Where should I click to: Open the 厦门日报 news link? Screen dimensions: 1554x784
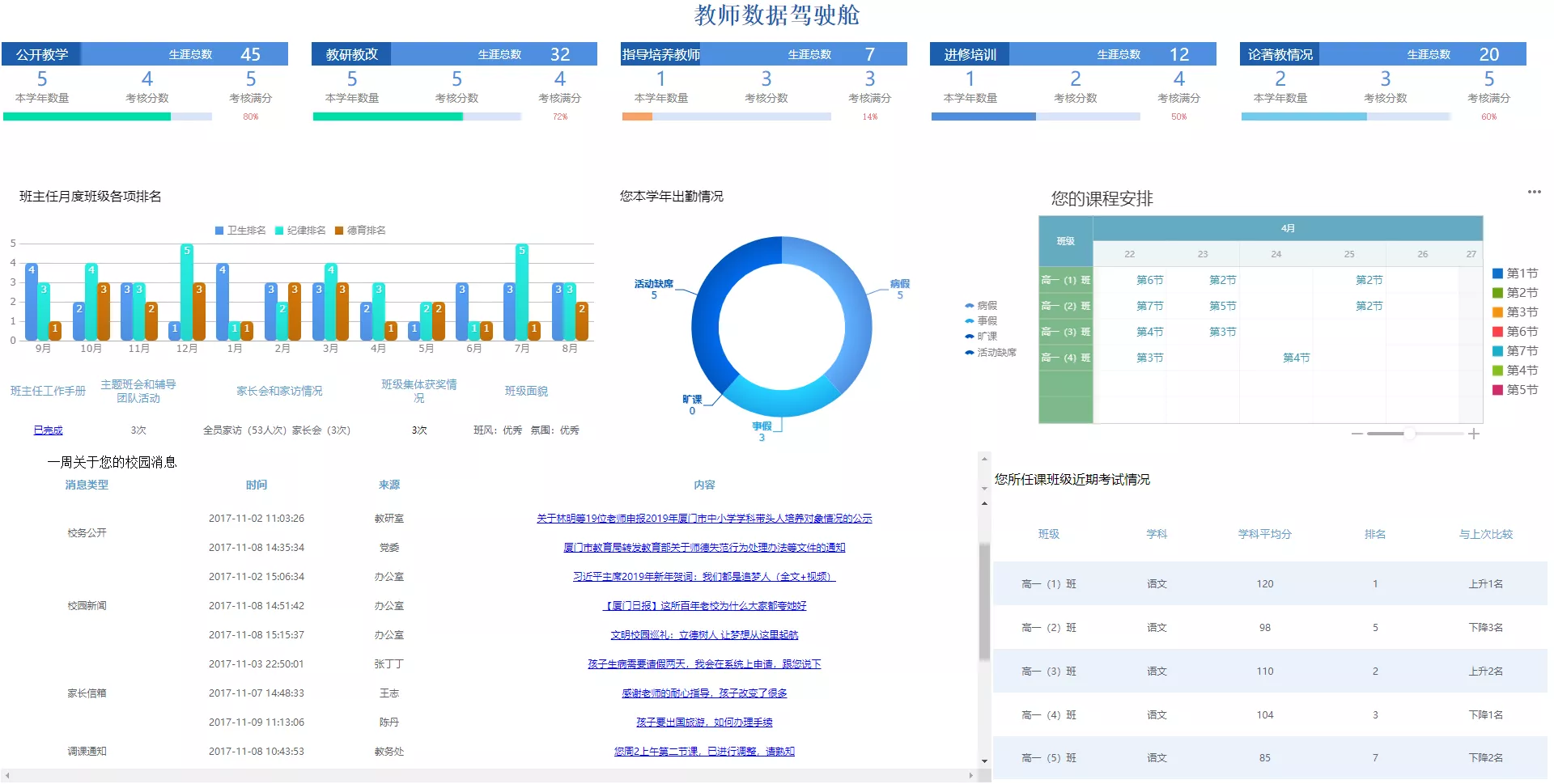[704, 606]
